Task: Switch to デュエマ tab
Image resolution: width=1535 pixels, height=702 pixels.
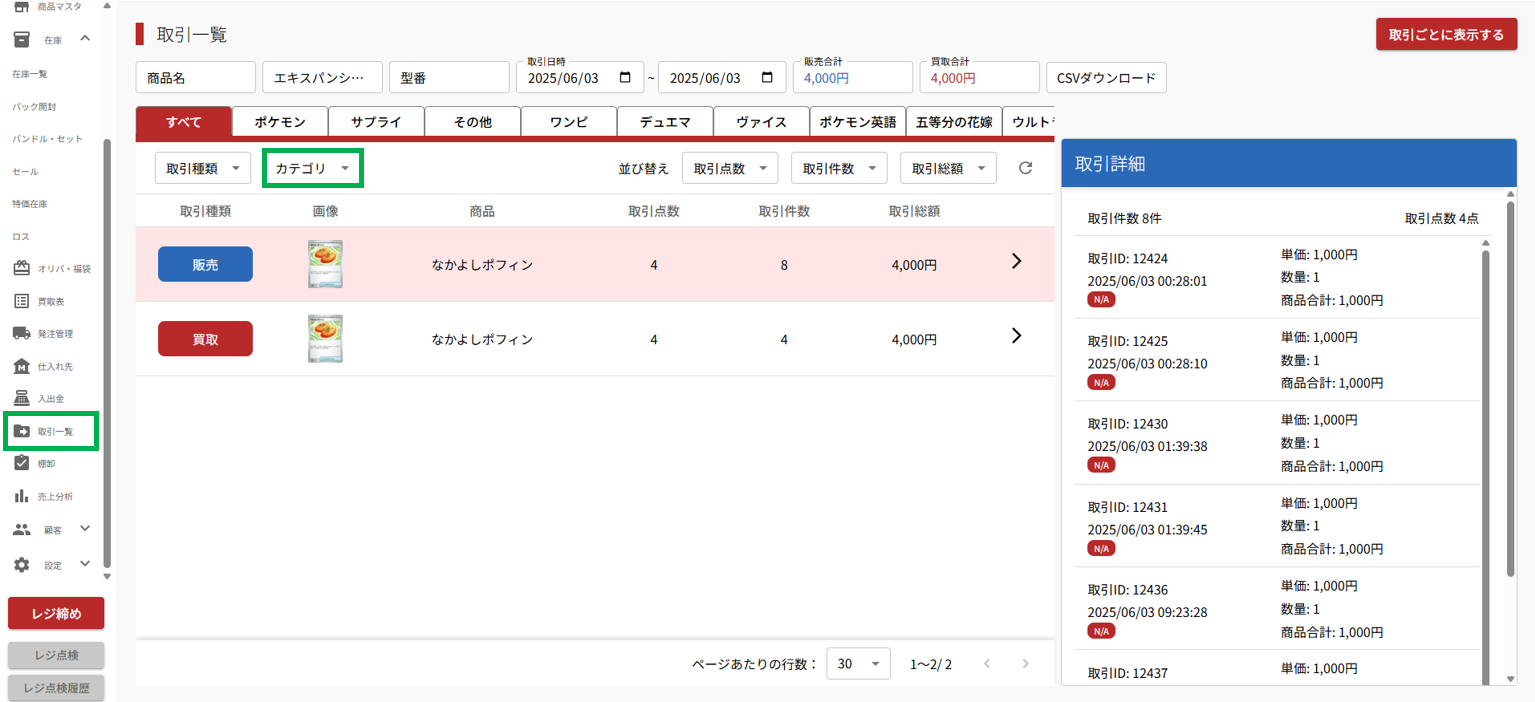Action: 665,122
